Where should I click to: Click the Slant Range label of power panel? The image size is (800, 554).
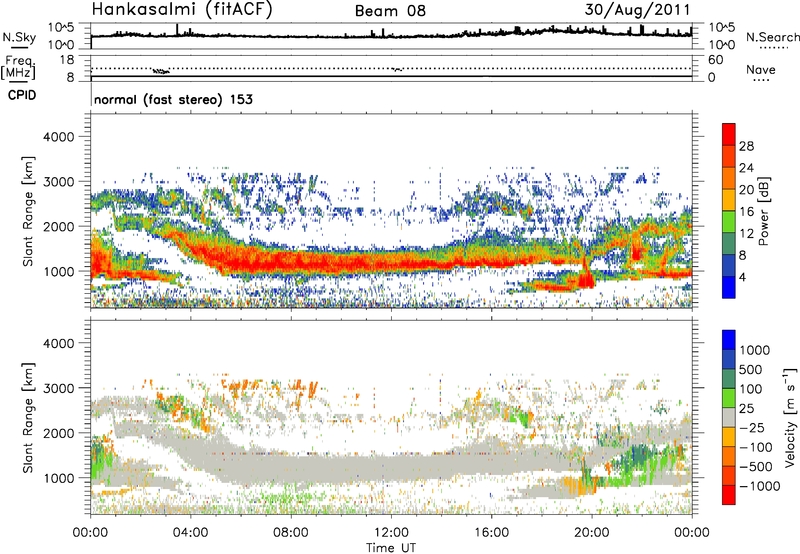pyautogui.click(x=28, y=211)
